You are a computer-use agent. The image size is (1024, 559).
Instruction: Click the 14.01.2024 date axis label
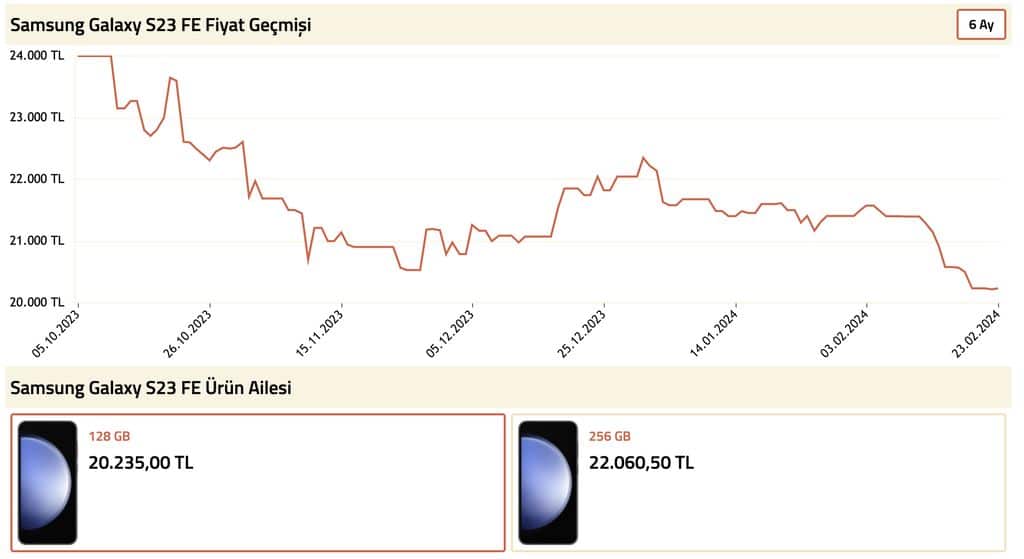point(714,334)
